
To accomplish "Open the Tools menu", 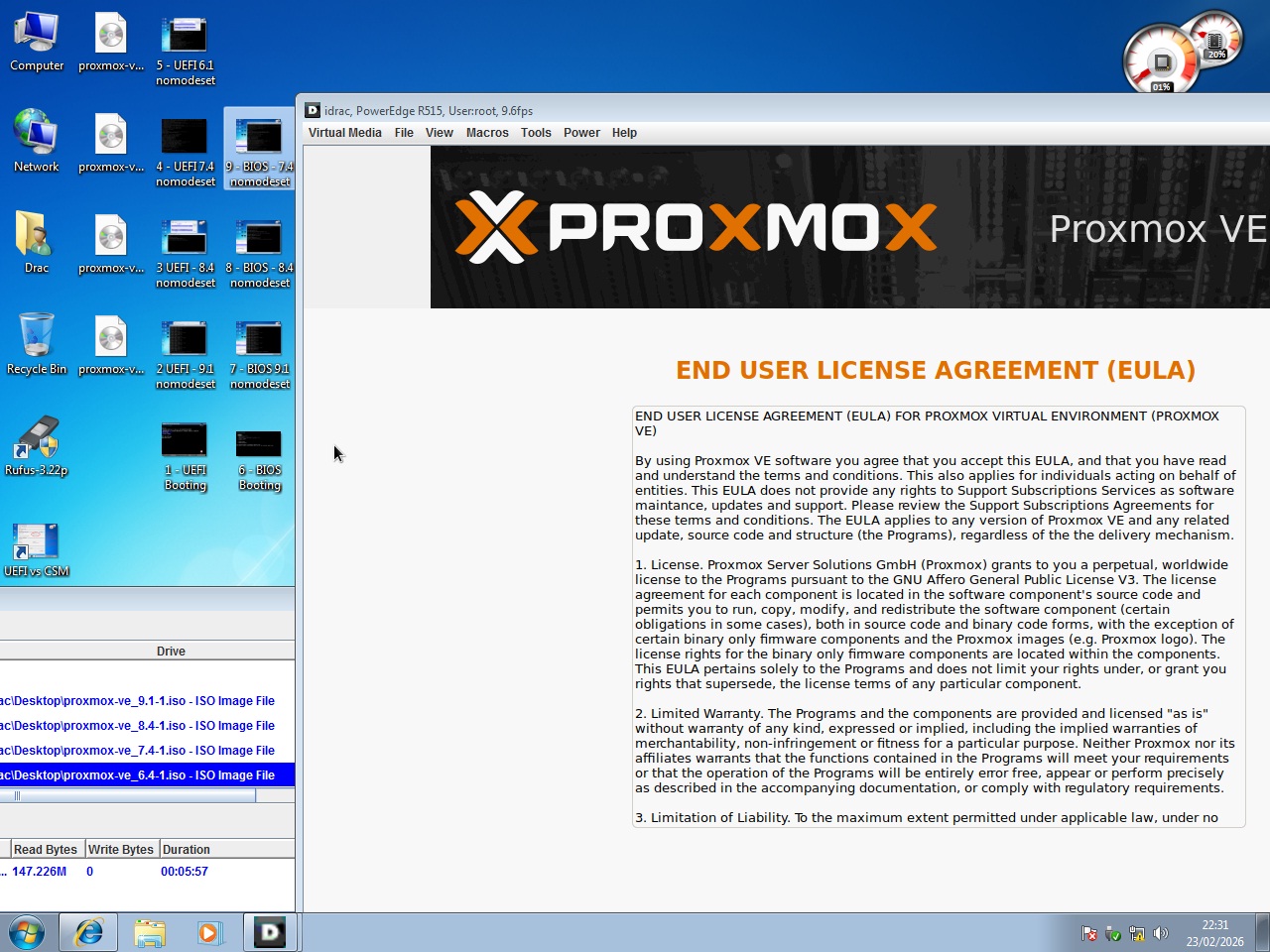I will (x=536, y=133).
